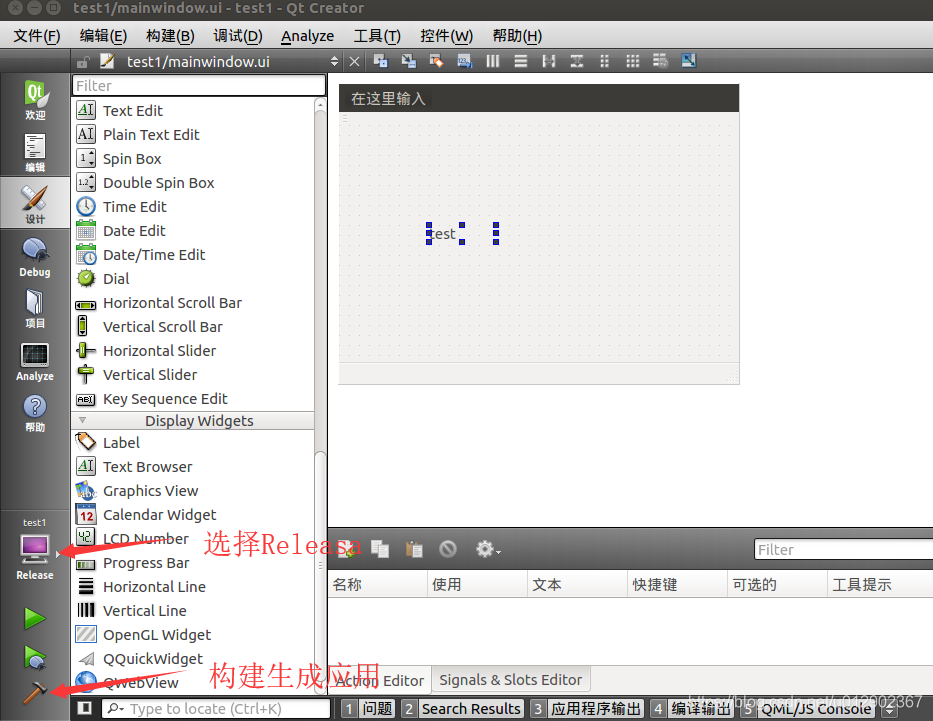Select the Label widget in list
Screen dimensions: 933x721
[x=121, y=443]
